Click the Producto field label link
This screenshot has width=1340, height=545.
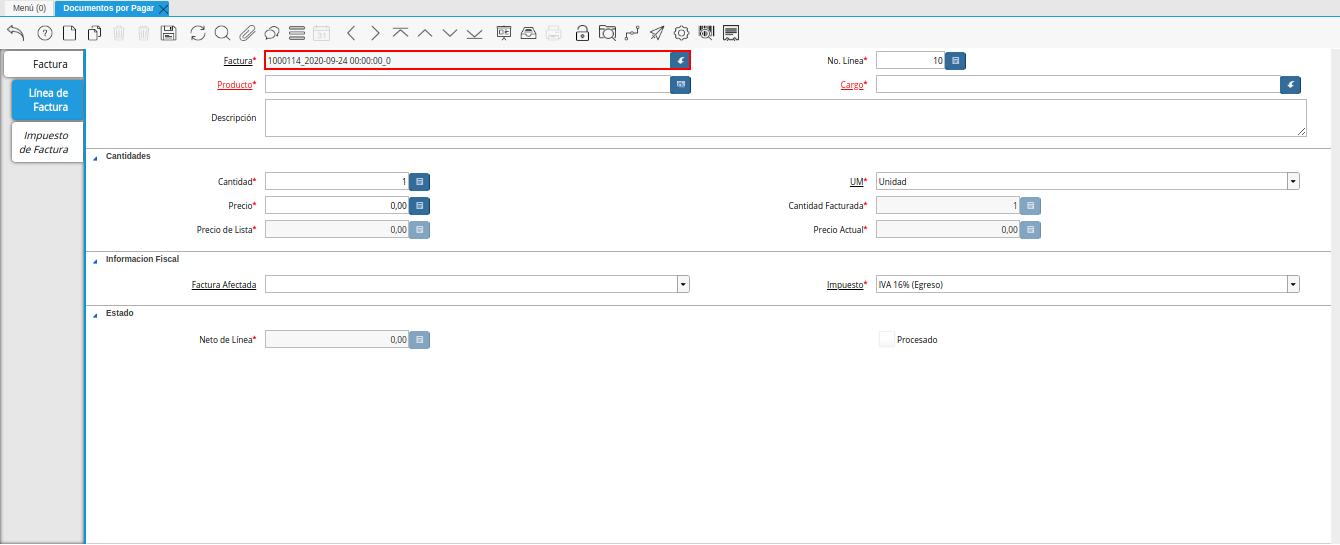pos(235,85)
